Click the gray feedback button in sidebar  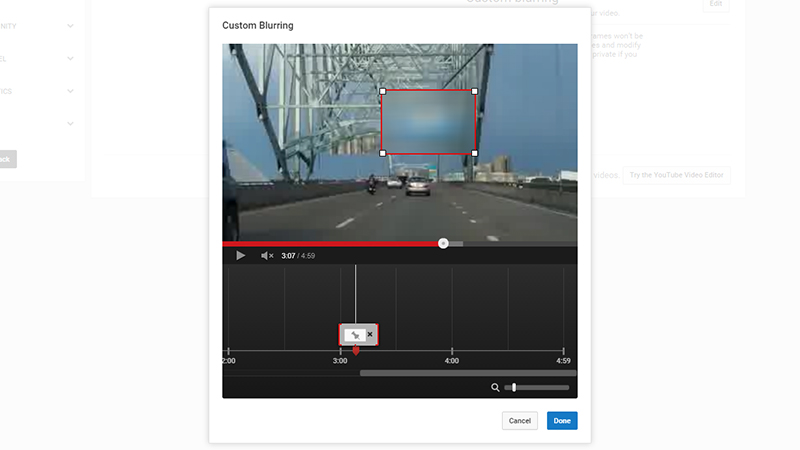click(8, 159)
